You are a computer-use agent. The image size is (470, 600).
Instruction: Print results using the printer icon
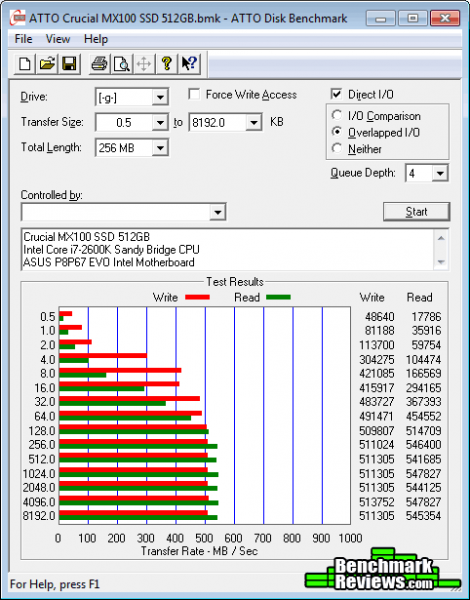click(99, 64)
